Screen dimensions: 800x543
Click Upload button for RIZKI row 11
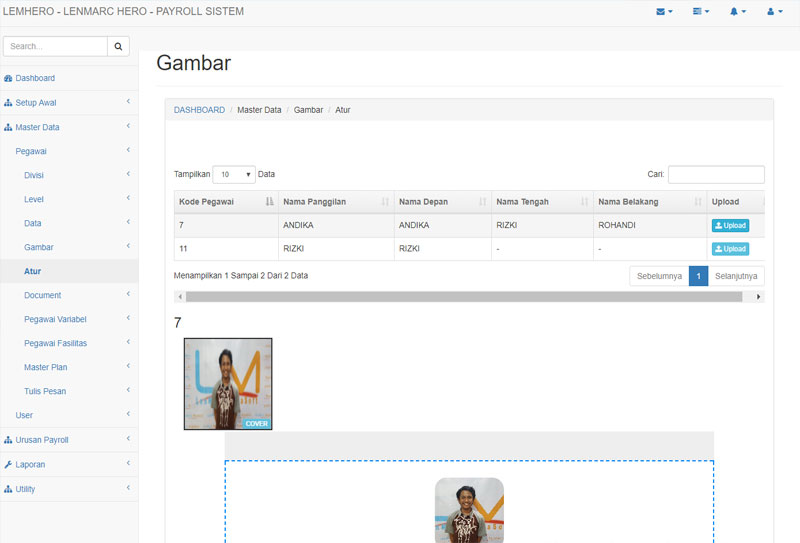[730, 249]
